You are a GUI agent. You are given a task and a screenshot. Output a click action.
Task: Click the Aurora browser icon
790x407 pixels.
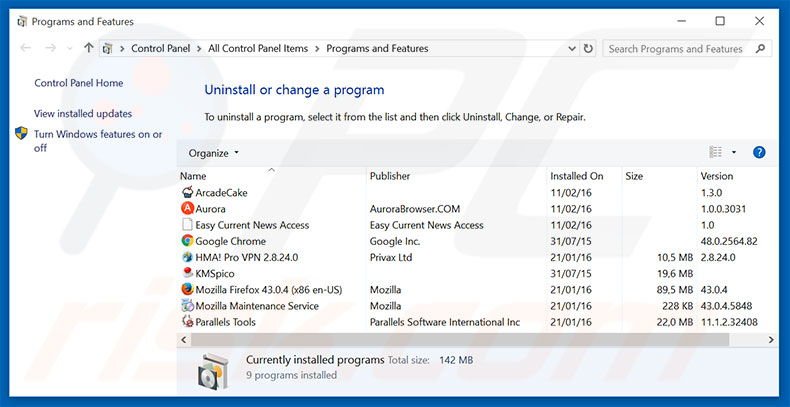coord(187,208)
